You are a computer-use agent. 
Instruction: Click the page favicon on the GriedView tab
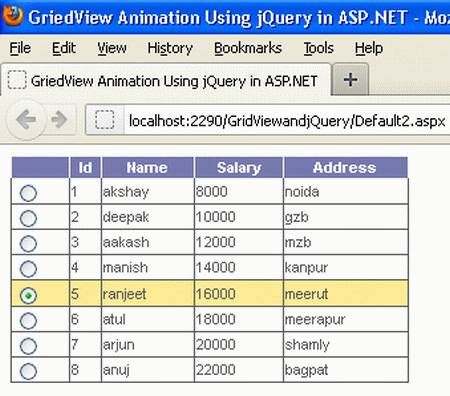[x=17, y=80]
